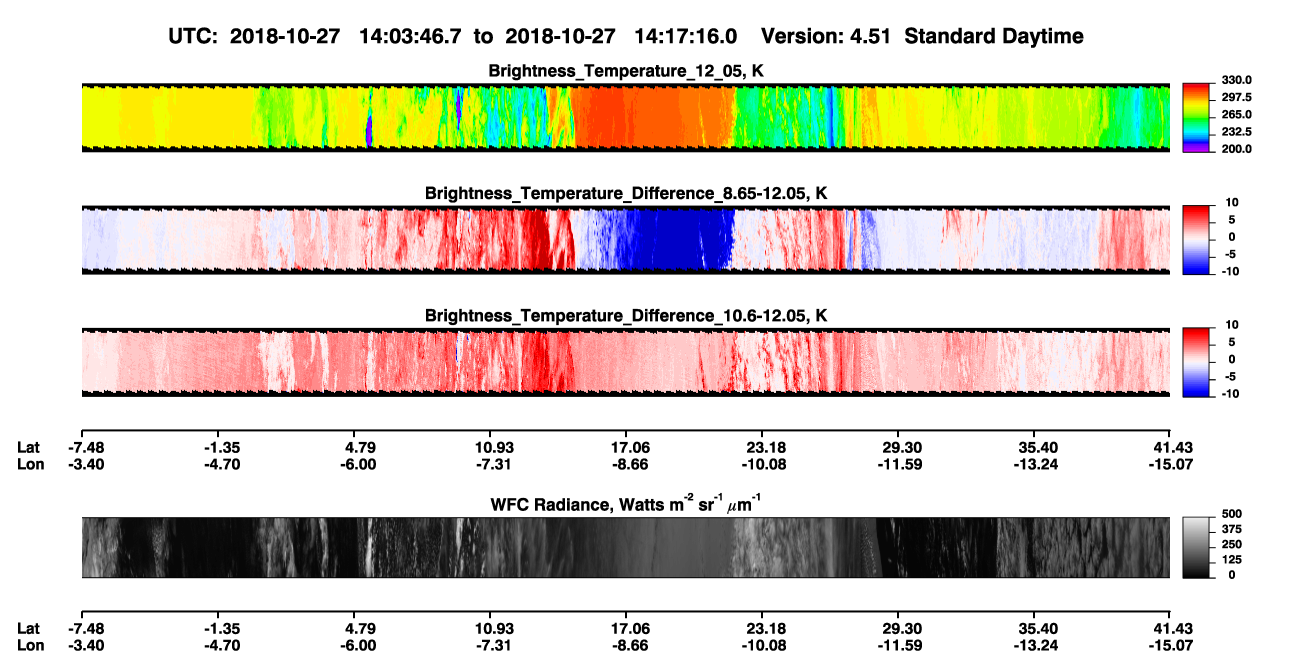The height and width of the screenshot is (667, 1300).
Task: Click the 'UTC:' label in the title
Action: pos(194,37)
